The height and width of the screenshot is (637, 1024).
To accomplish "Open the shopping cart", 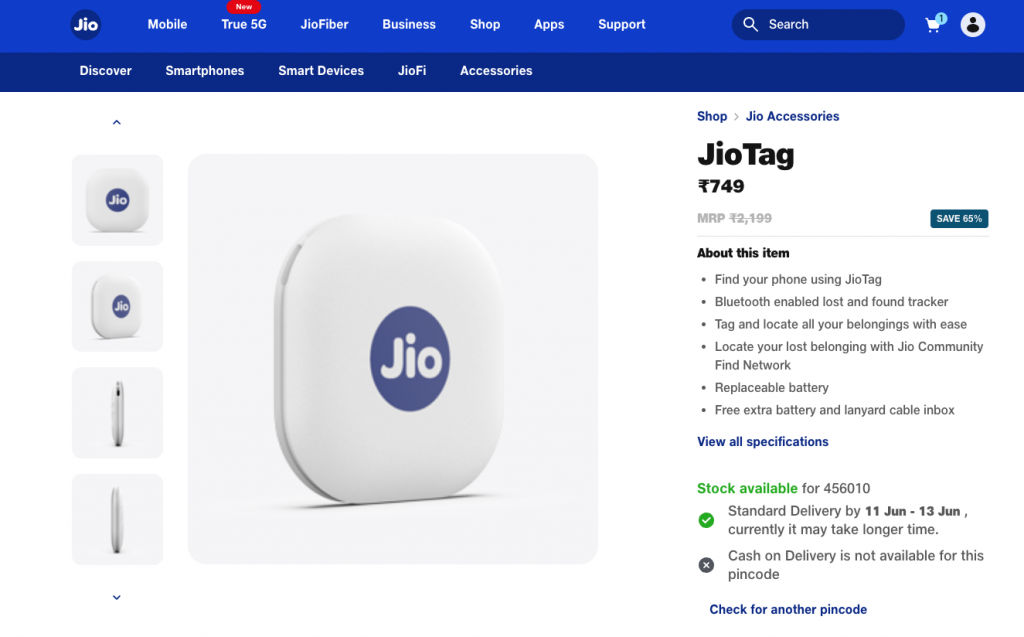I will [x=935, y=24].
